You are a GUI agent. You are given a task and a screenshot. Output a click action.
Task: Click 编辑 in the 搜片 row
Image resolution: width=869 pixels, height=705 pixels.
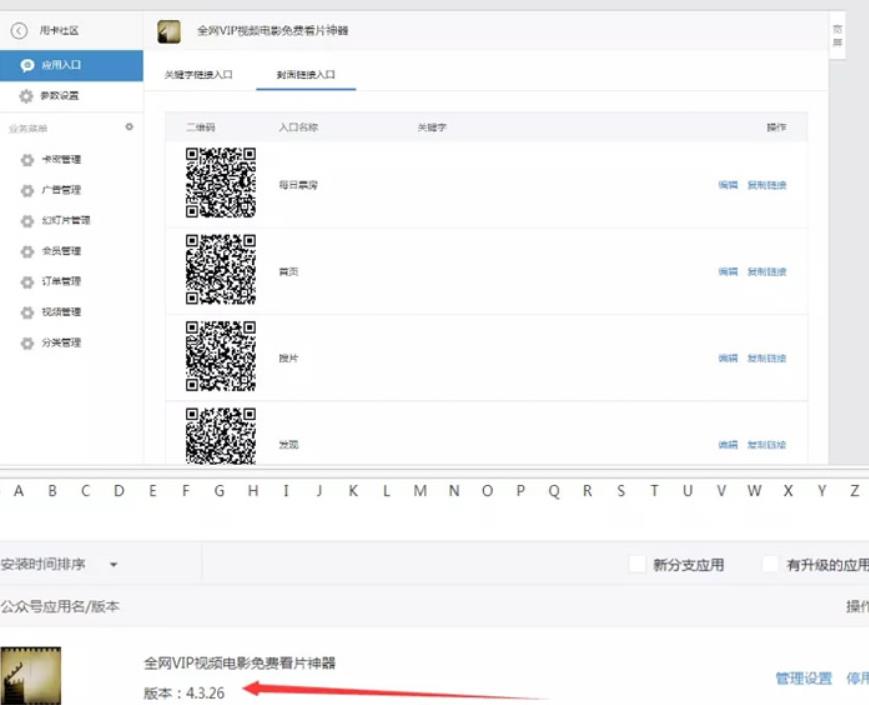pos(728,358)
